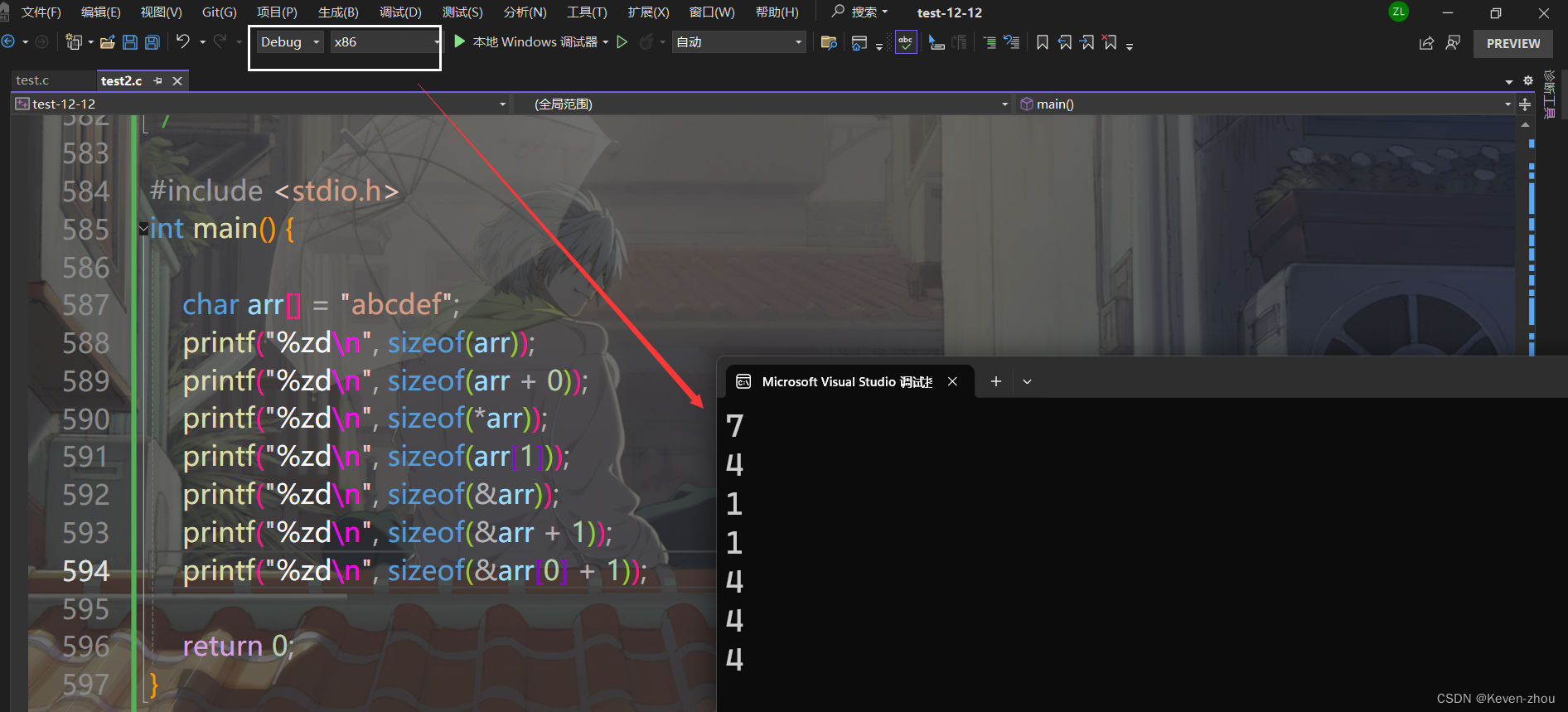Undo the last edit with undo arrow
This screenshot has height=712, width=1568.
(183, 41)
